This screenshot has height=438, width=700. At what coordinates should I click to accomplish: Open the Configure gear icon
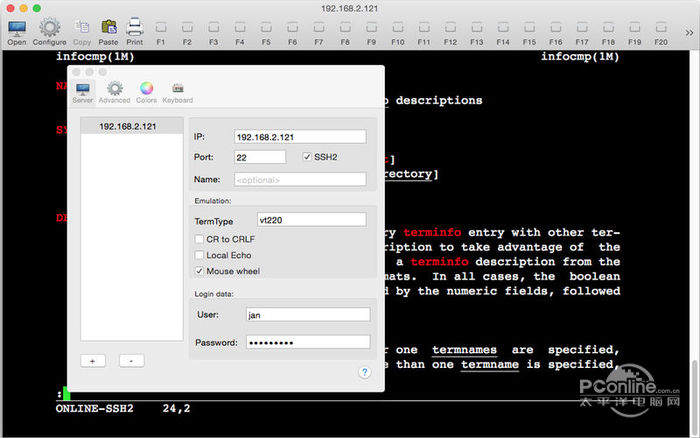coord(49,28)
